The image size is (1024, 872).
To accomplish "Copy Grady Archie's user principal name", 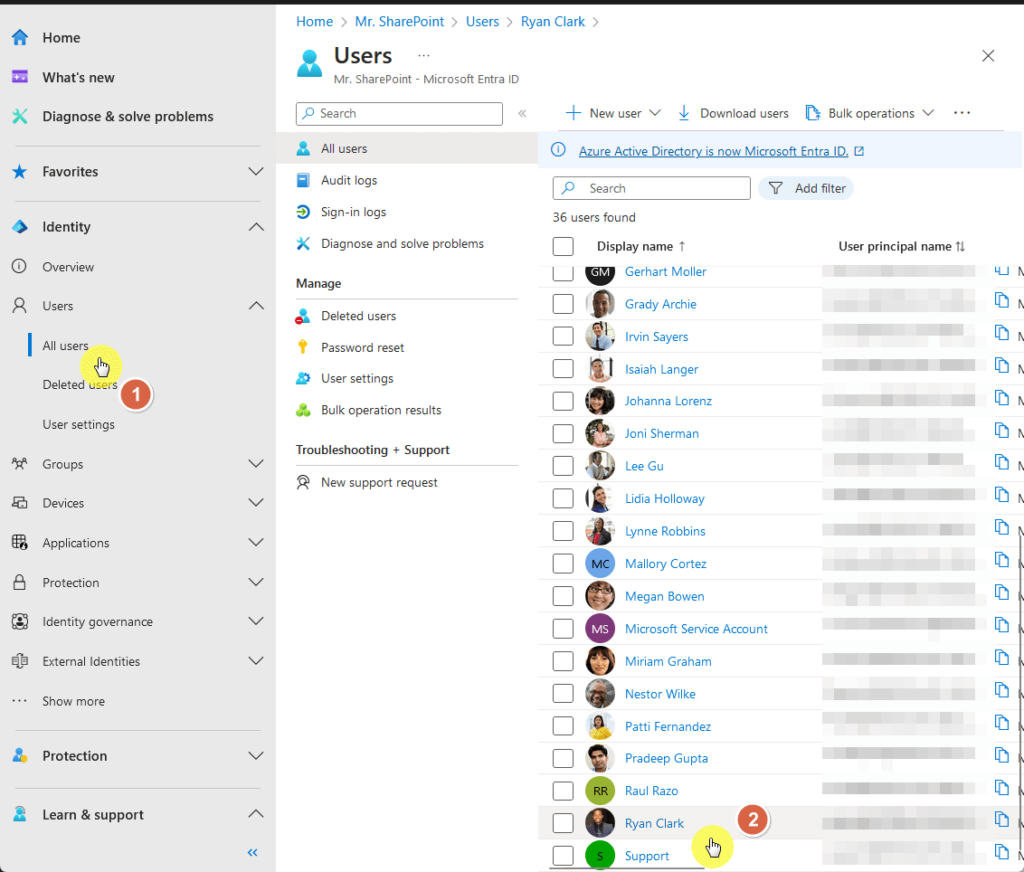I will coord(1001,300).
